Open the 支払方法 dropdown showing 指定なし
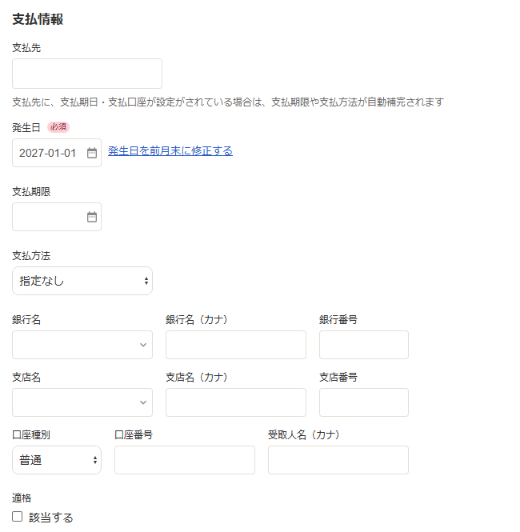This screenshot has width=520, height=532. pos(82,281)
